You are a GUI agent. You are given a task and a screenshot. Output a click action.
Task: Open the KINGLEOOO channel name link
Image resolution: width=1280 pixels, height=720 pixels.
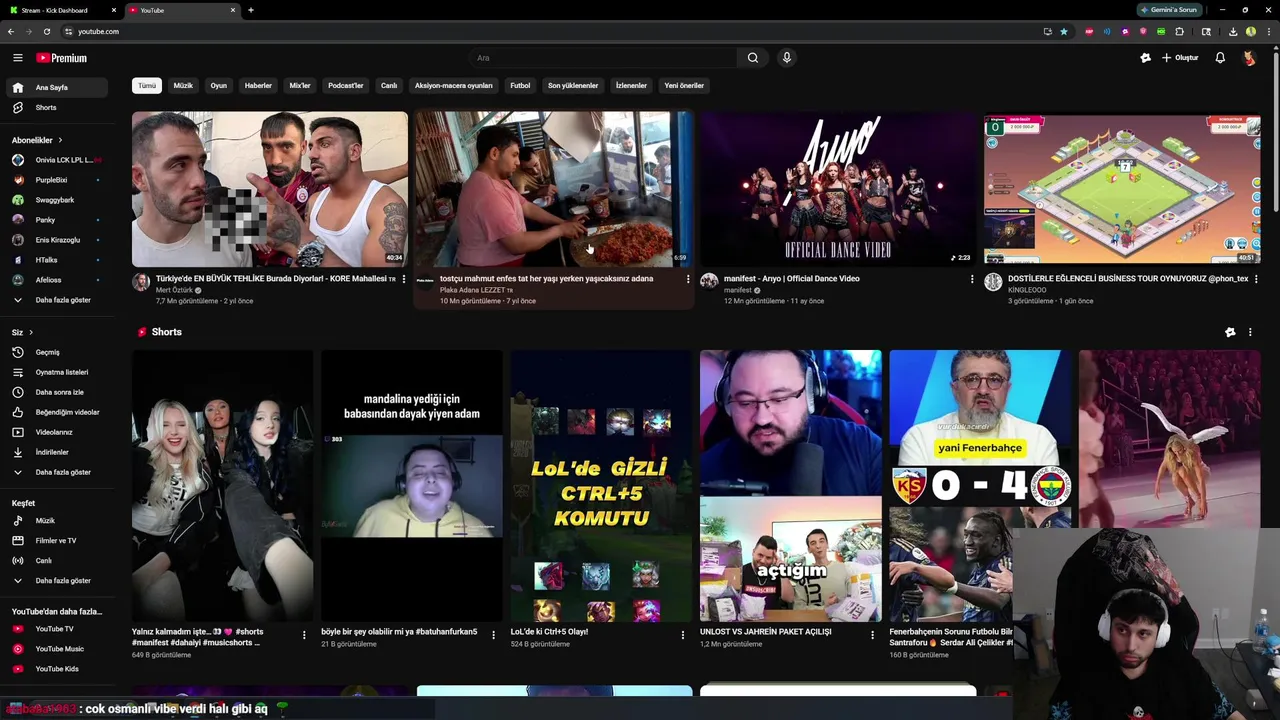1027,290
